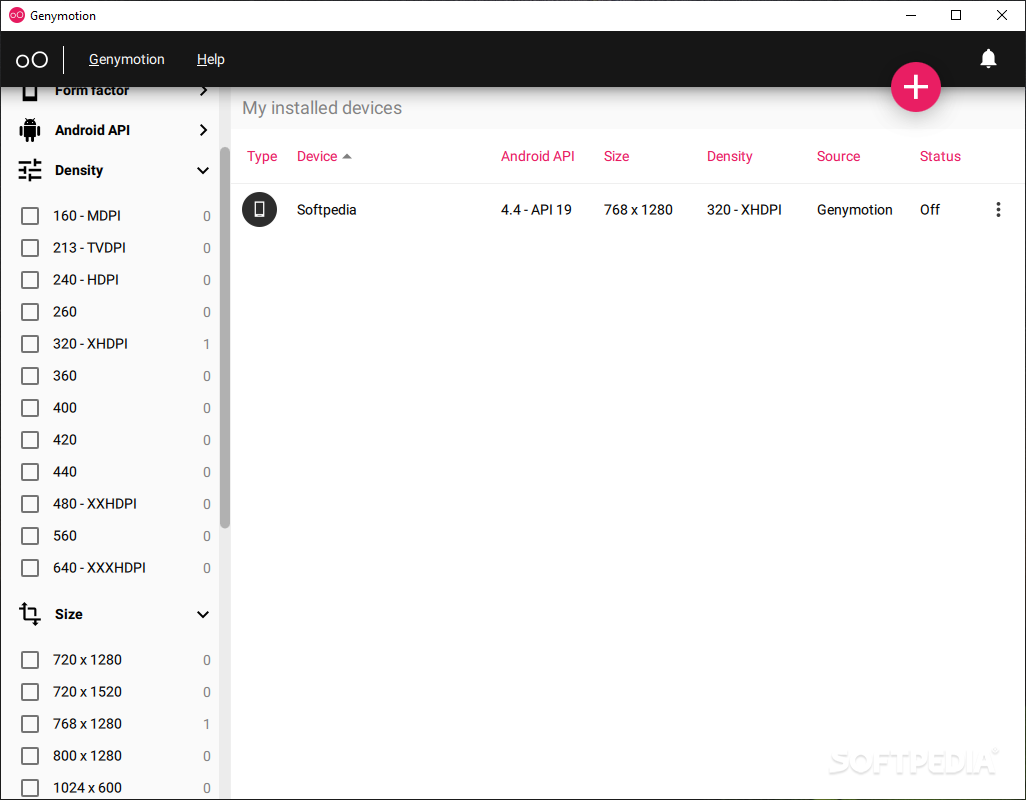This screenshot has height=800, width=1026.
Task: Check the 320 - XHDPI filter
Action: click(30, 344)
